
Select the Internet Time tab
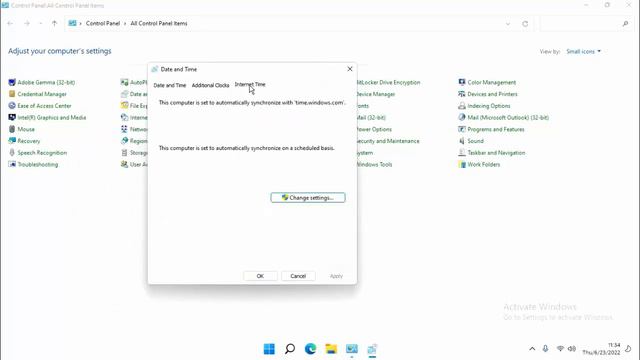[250, 84]
